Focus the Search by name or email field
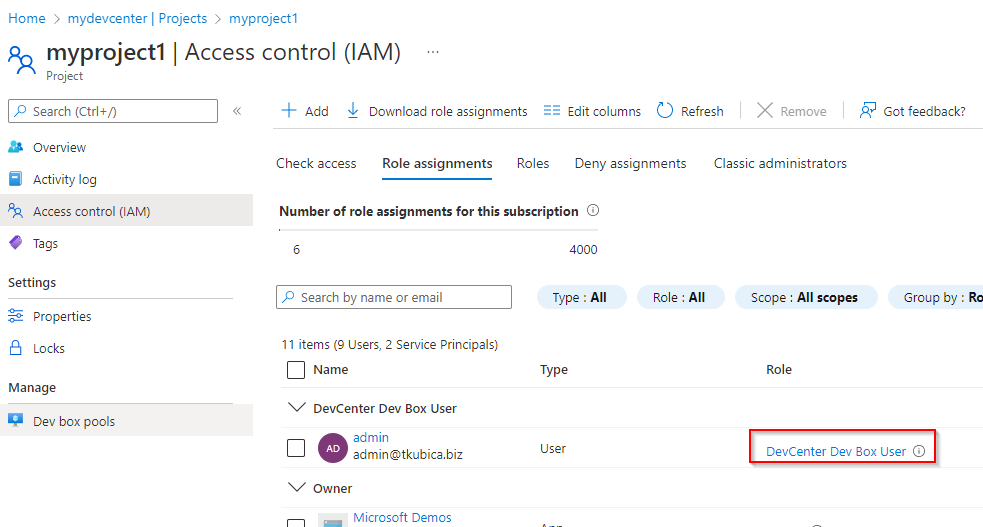Screen dimensions: 983x527 394,297
